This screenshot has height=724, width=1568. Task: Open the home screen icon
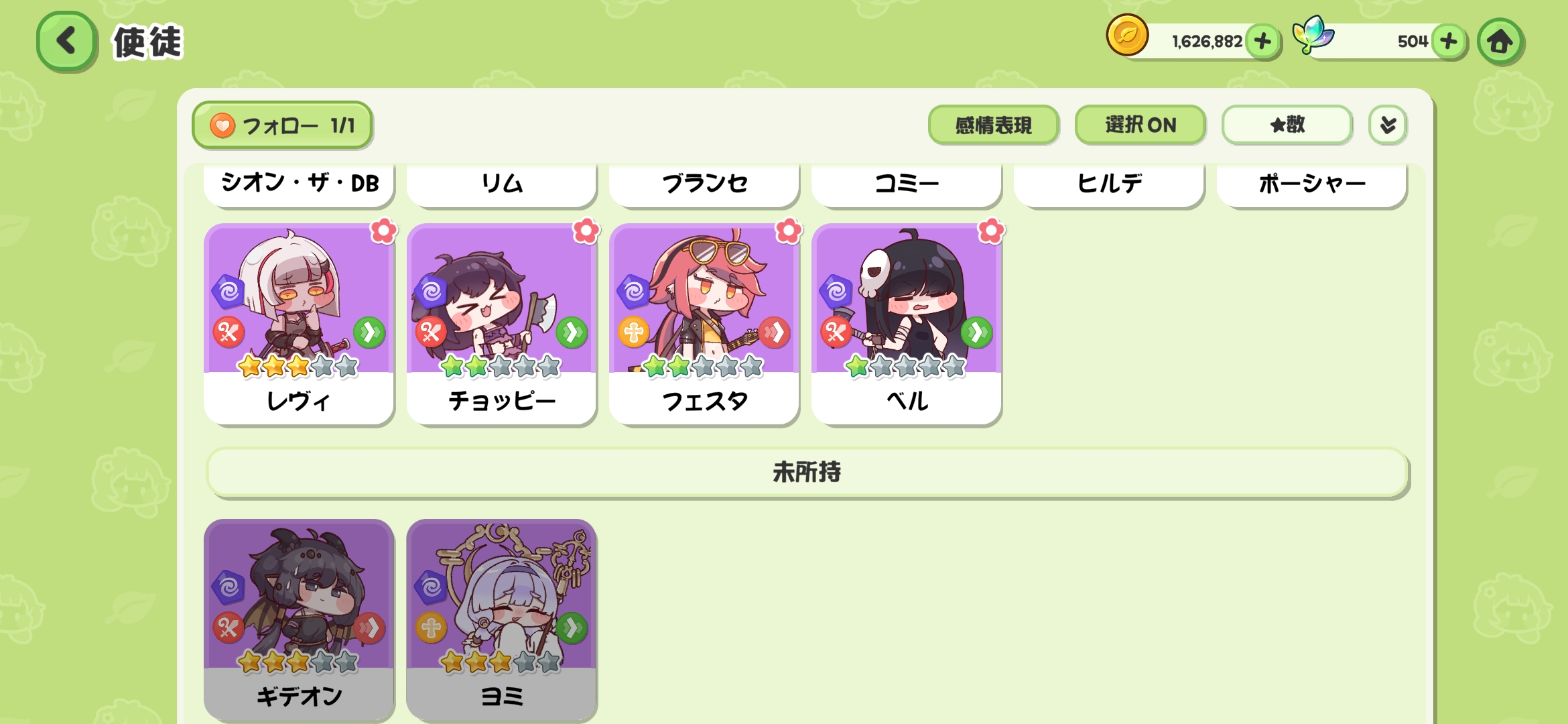[x=1501, y=42]
